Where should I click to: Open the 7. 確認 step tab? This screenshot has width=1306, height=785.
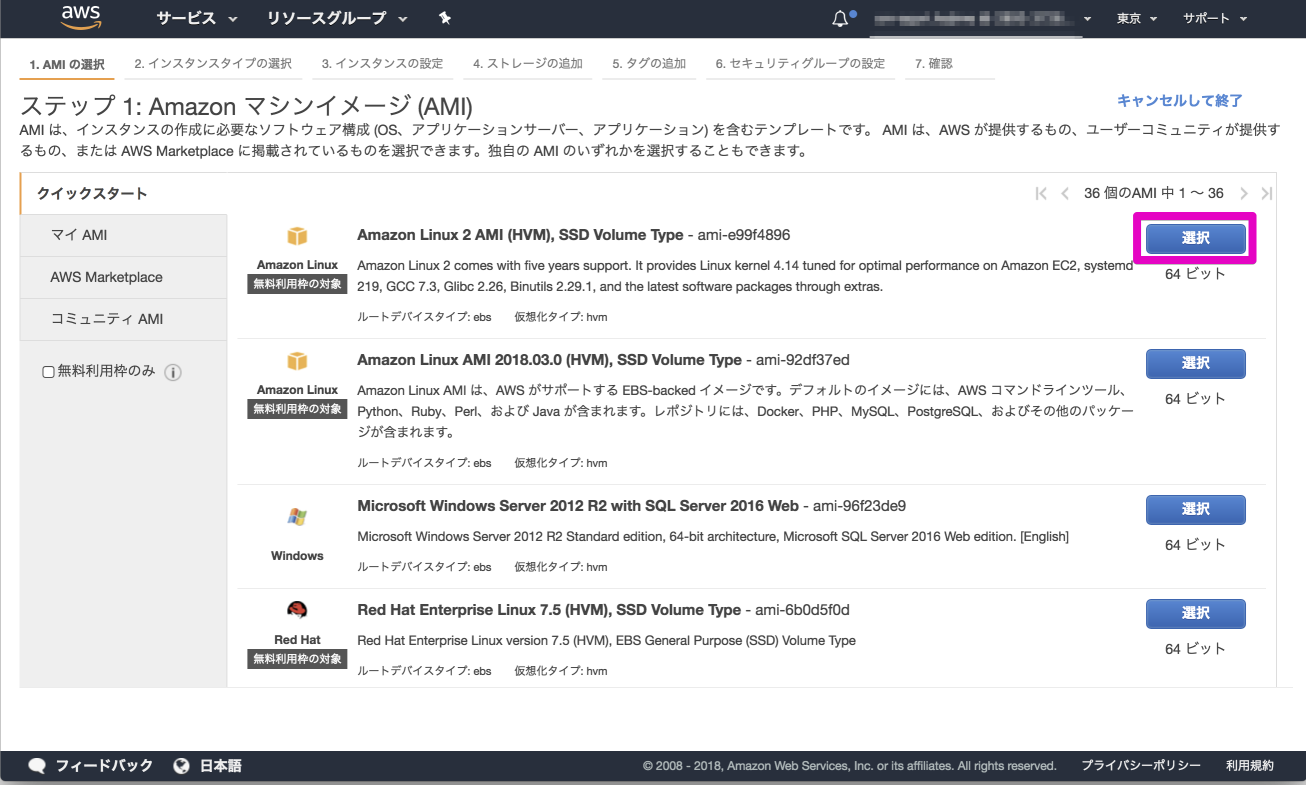coord(950,64)
